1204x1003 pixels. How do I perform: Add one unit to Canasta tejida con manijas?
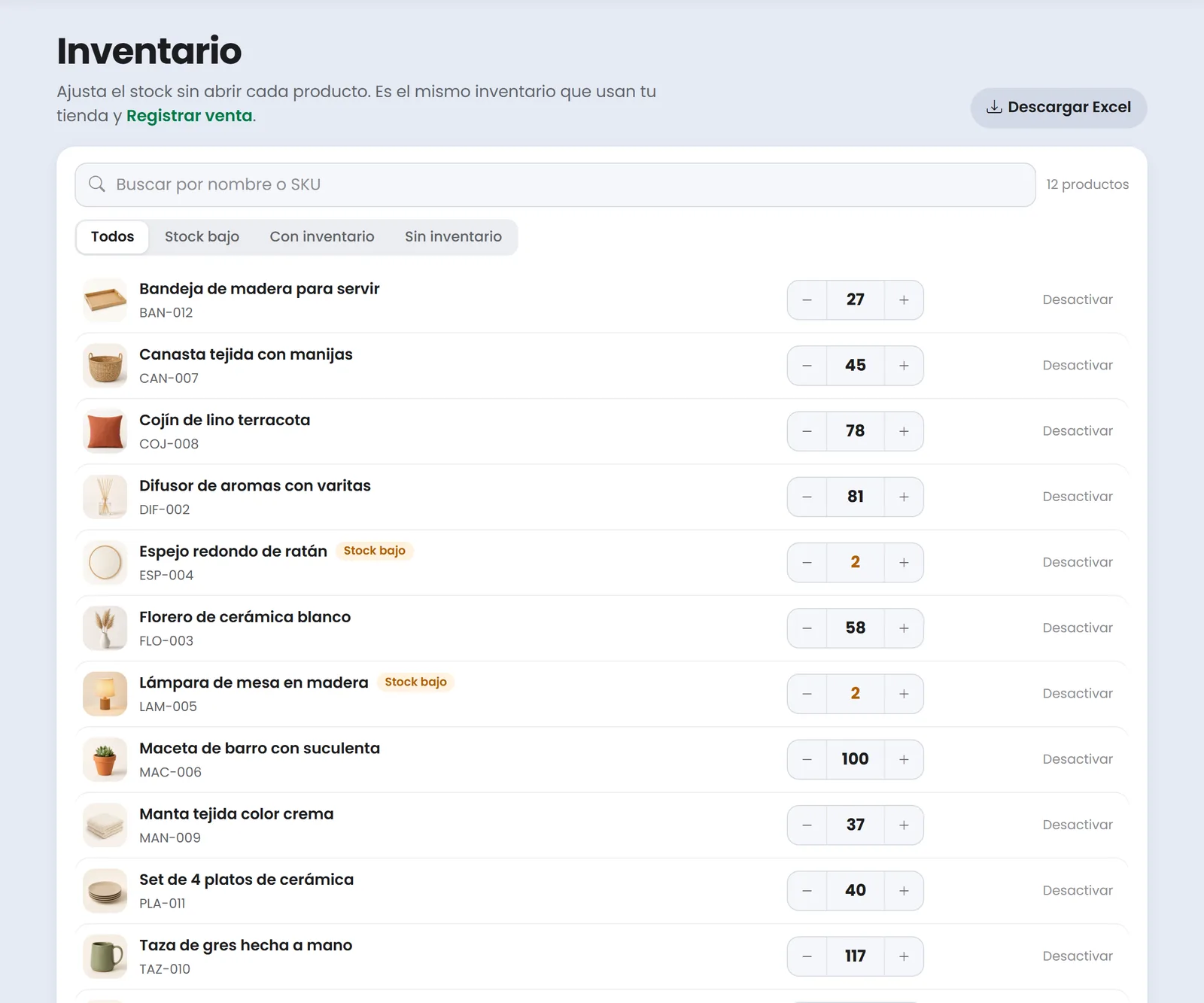pyautogui.click(x=904, y=366)
